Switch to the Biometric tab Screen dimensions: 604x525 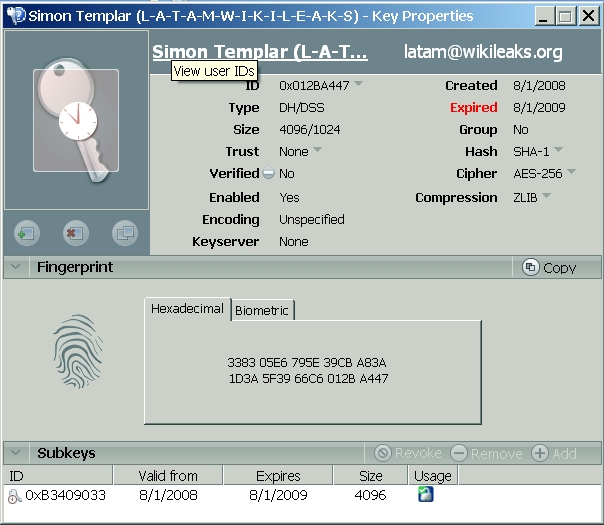click(x=262, y=310)
